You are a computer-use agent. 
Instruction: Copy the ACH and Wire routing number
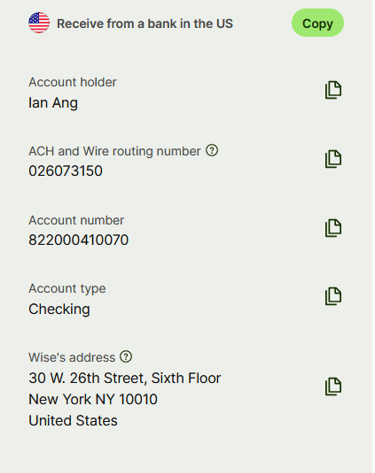click(333, 159)
